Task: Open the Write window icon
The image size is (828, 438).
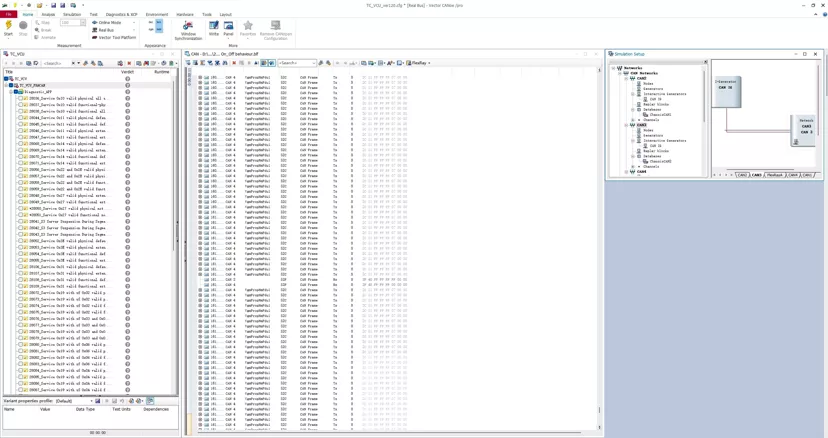Action: 213,28
